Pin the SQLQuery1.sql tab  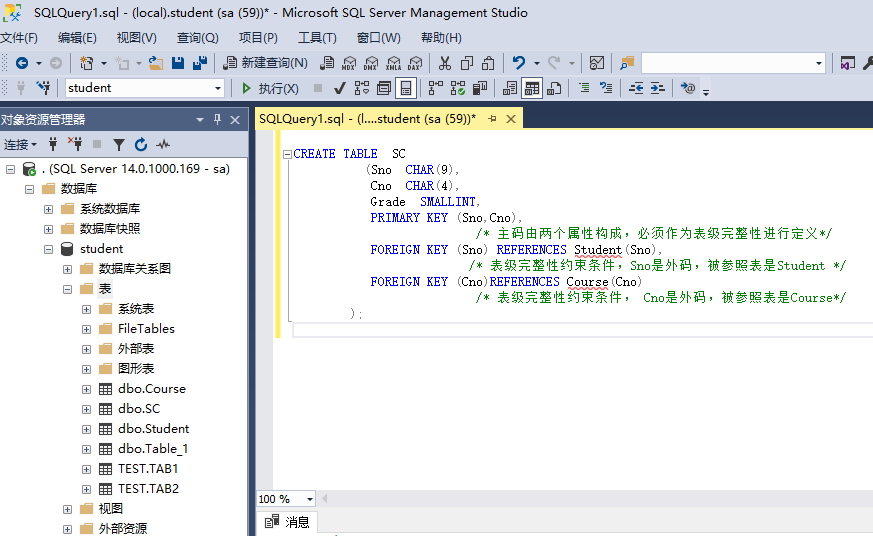[492, 119]
